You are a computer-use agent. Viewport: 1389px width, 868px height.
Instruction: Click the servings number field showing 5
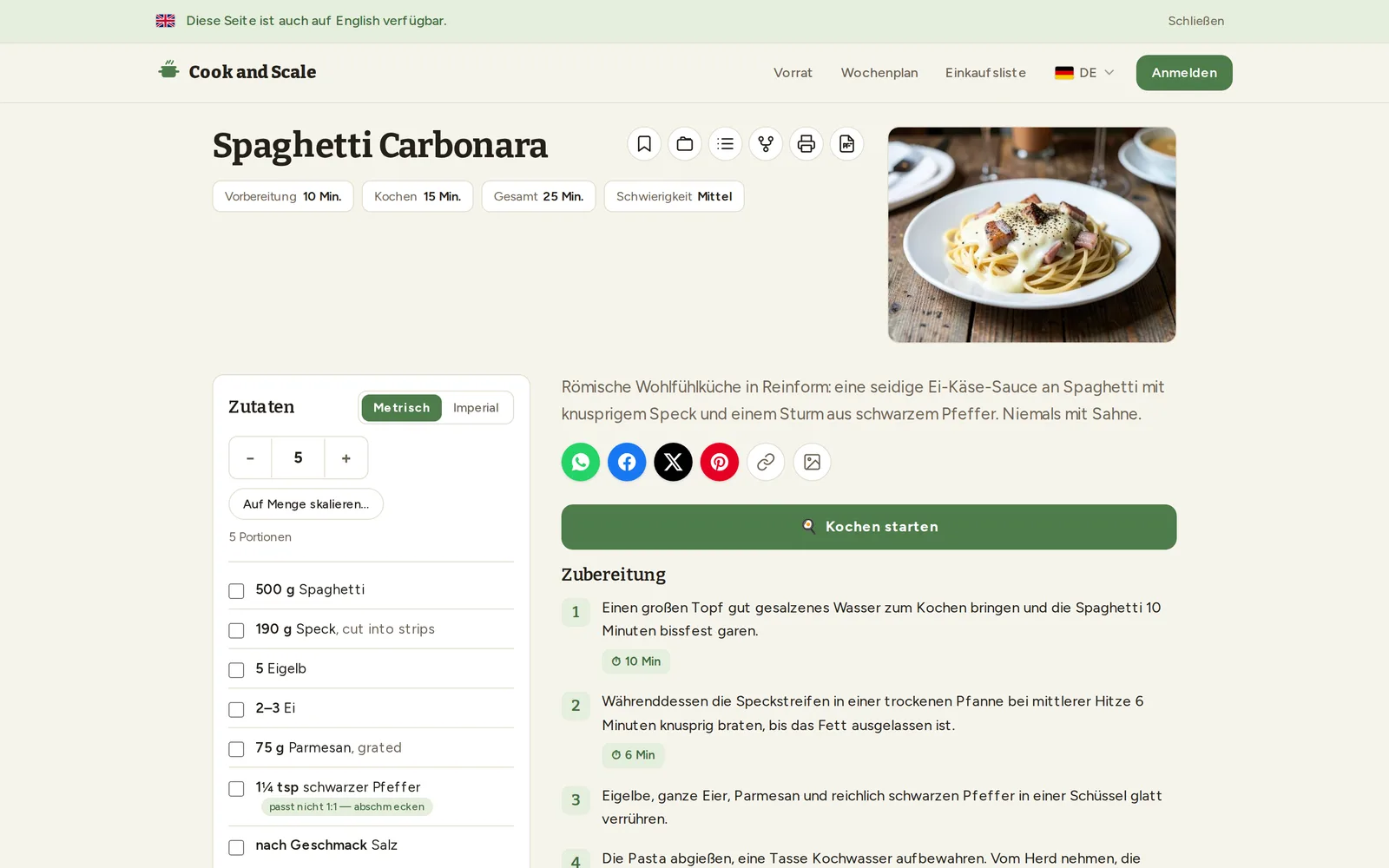(298, 458)
